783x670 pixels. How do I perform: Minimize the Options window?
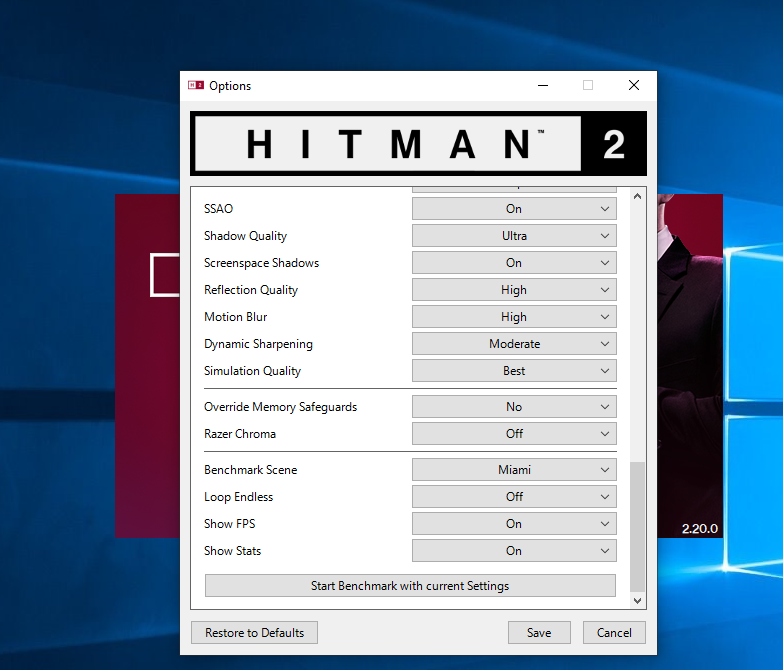pos(543,85)
